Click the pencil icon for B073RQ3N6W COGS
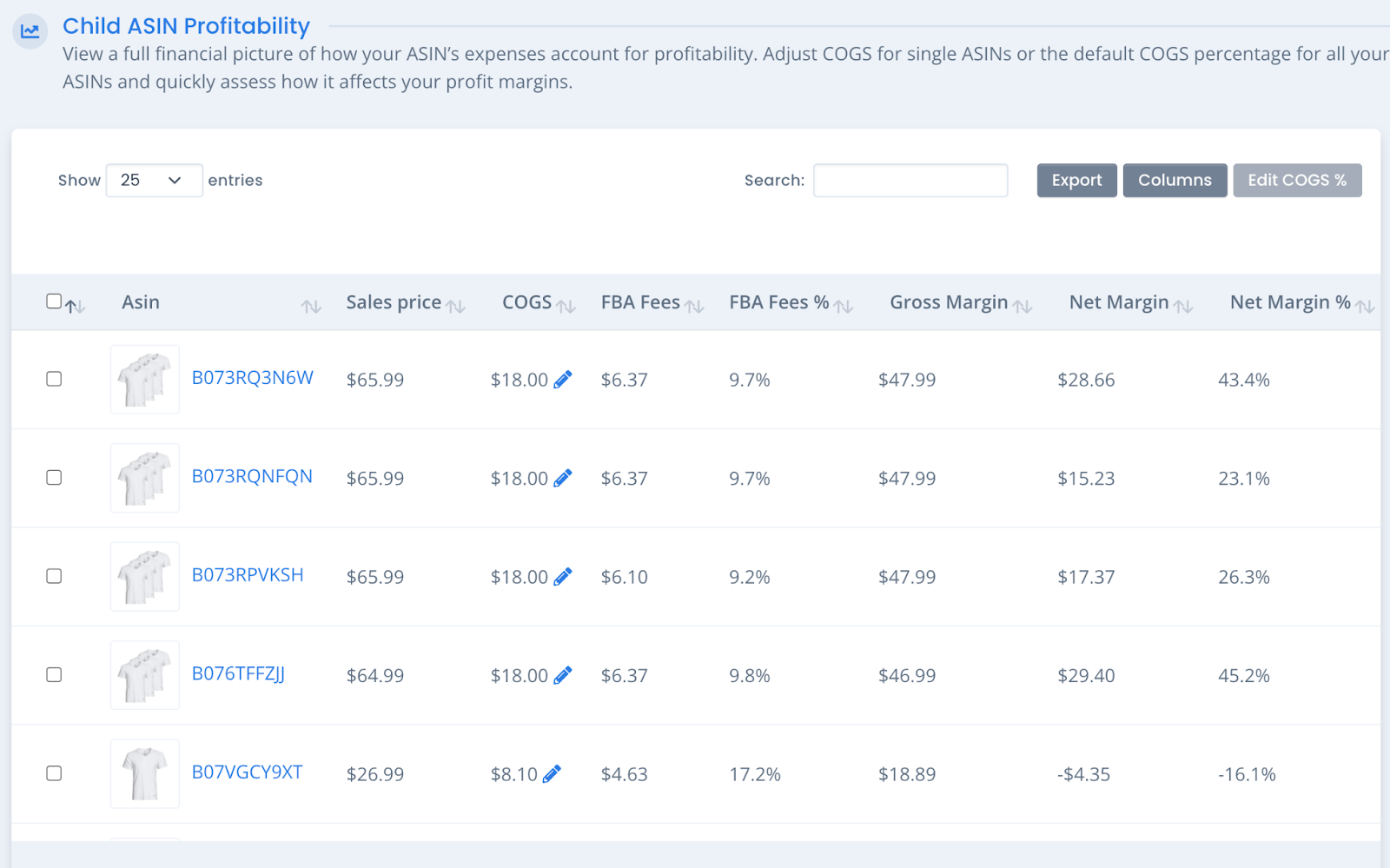 point(563,380)
